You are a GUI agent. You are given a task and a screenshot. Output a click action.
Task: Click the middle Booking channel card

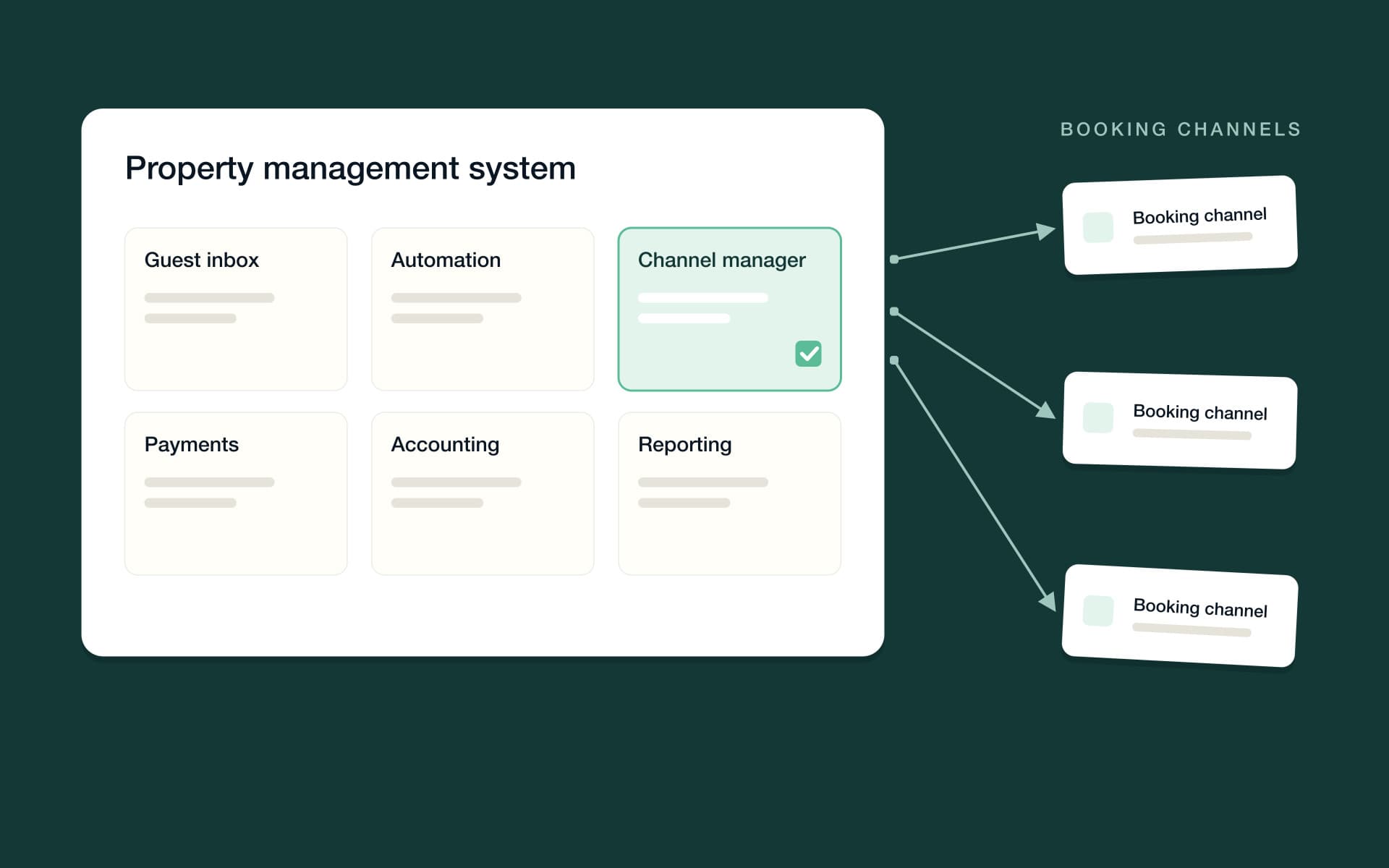pyautogui.click(x=1180, y=420)
